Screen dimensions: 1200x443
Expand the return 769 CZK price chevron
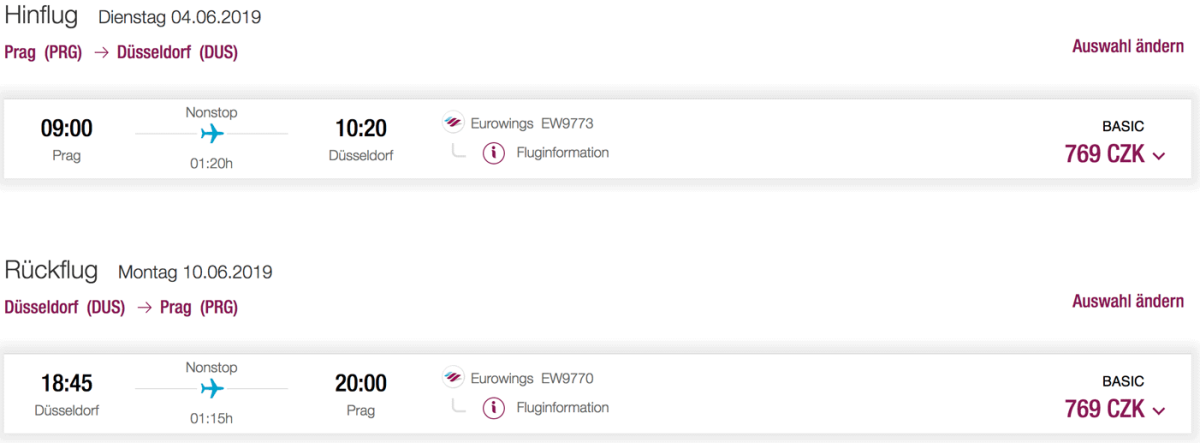click(x=1159, y=410)
